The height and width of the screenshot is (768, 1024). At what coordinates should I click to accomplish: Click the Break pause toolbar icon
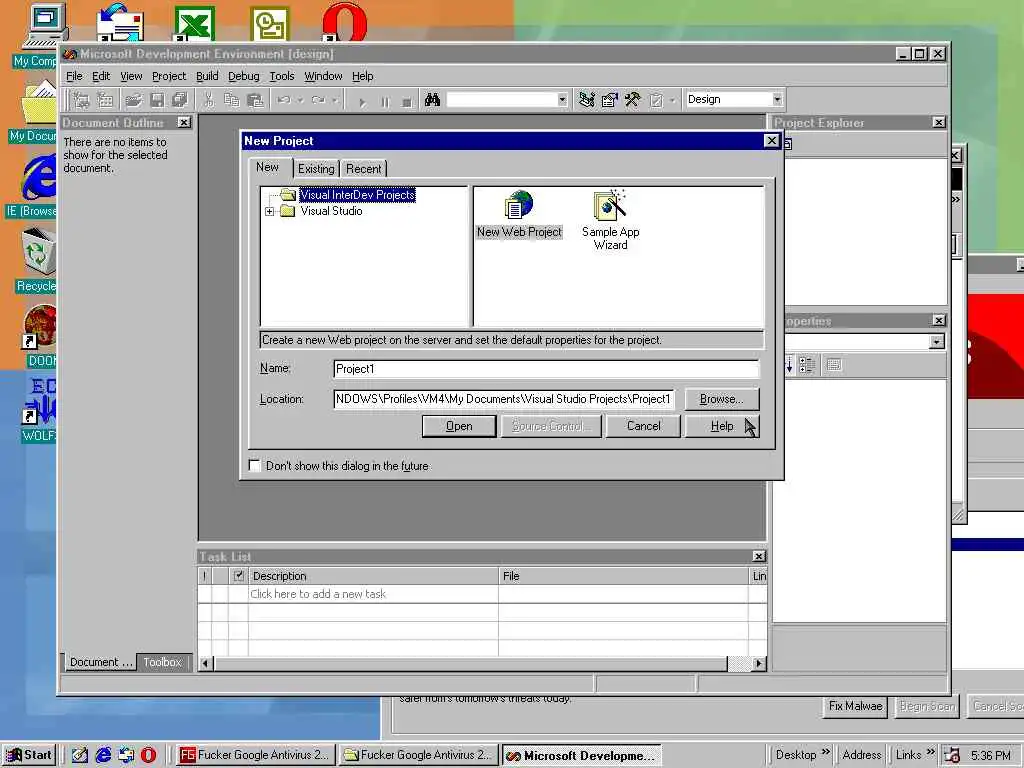pyautogui.click(x=385, y=102)
